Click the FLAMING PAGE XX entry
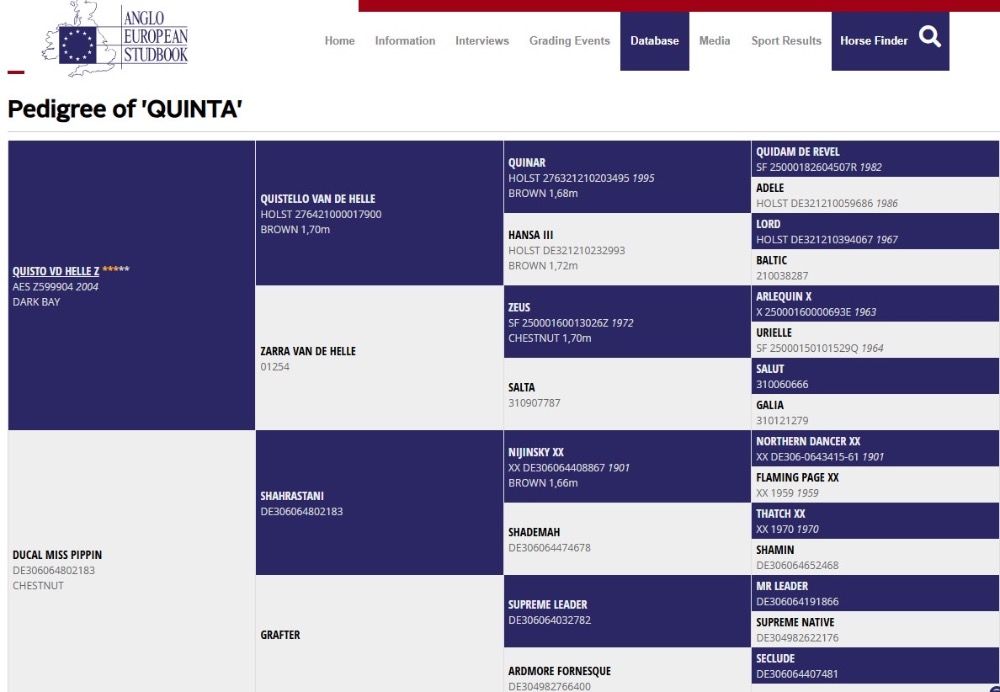The image size is (1000, 692). click(875, 485)
